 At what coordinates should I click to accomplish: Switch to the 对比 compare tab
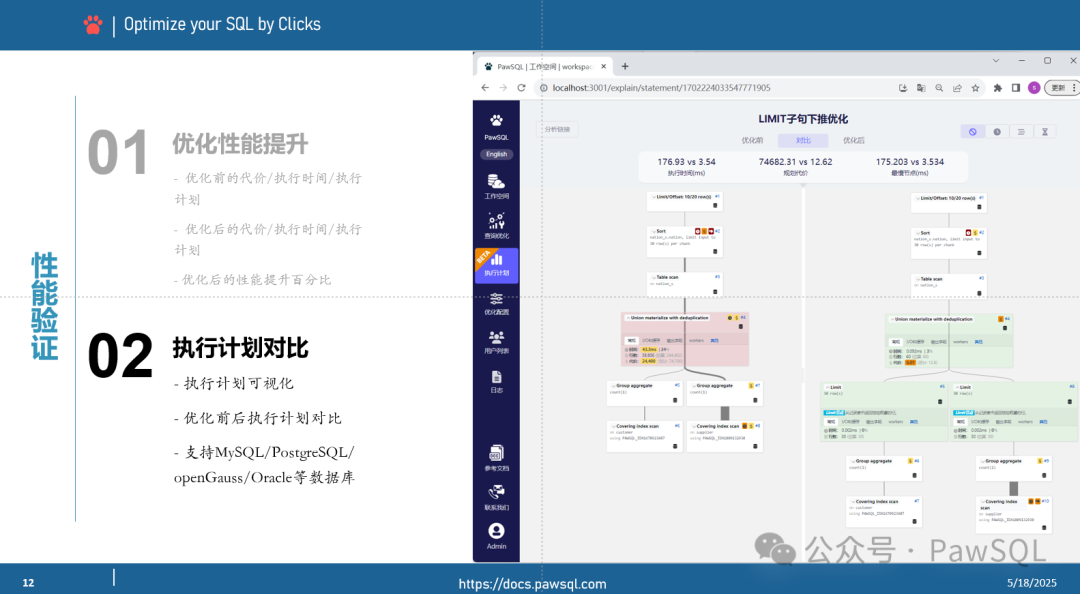pyautogui.click(x=803, y=140)
